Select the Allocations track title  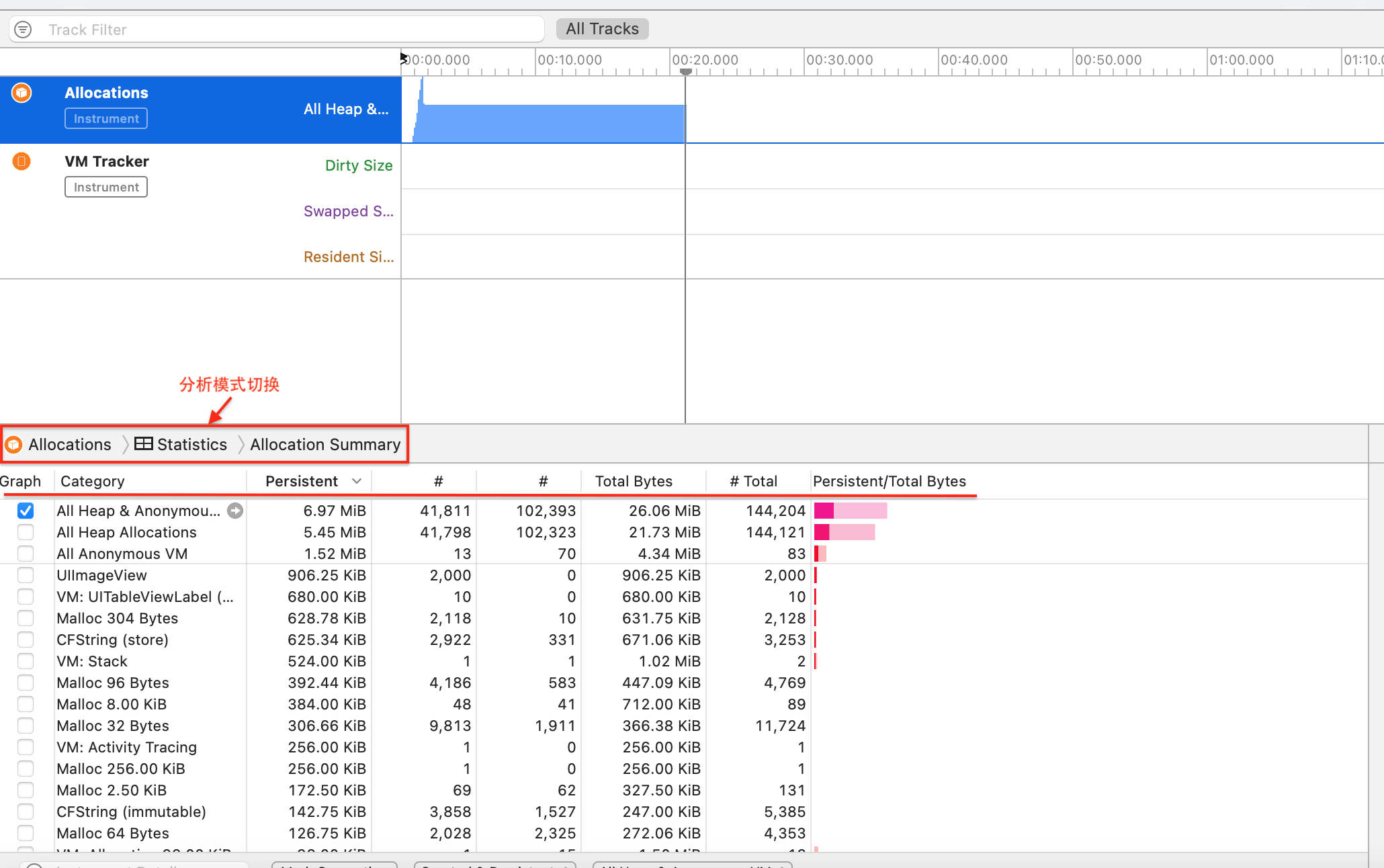pos(106,93)
